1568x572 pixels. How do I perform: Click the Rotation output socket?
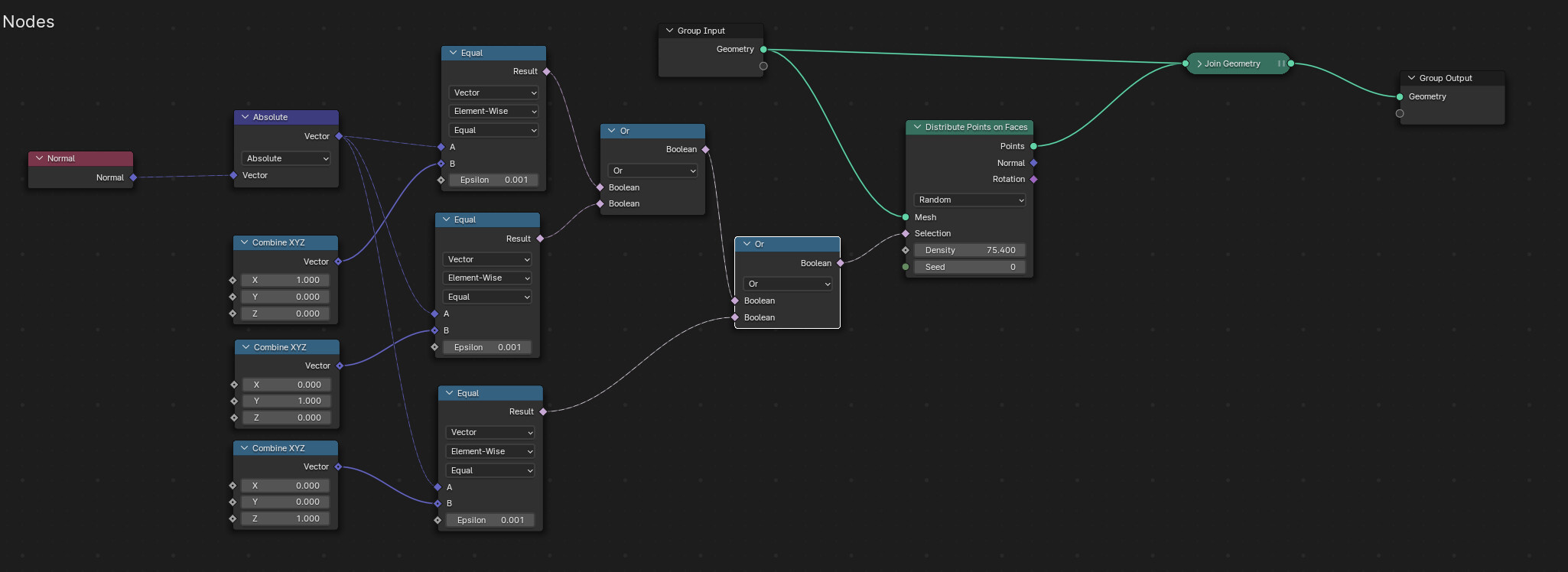click(1033, 179)
